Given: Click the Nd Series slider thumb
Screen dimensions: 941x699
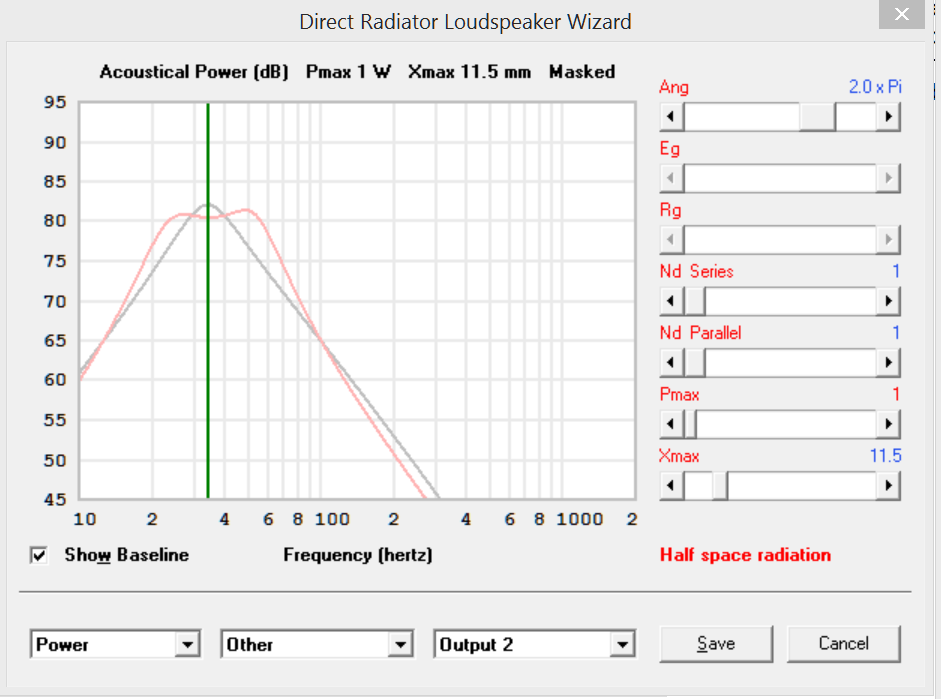Looking at the screenshot, I should pos(694,301).
